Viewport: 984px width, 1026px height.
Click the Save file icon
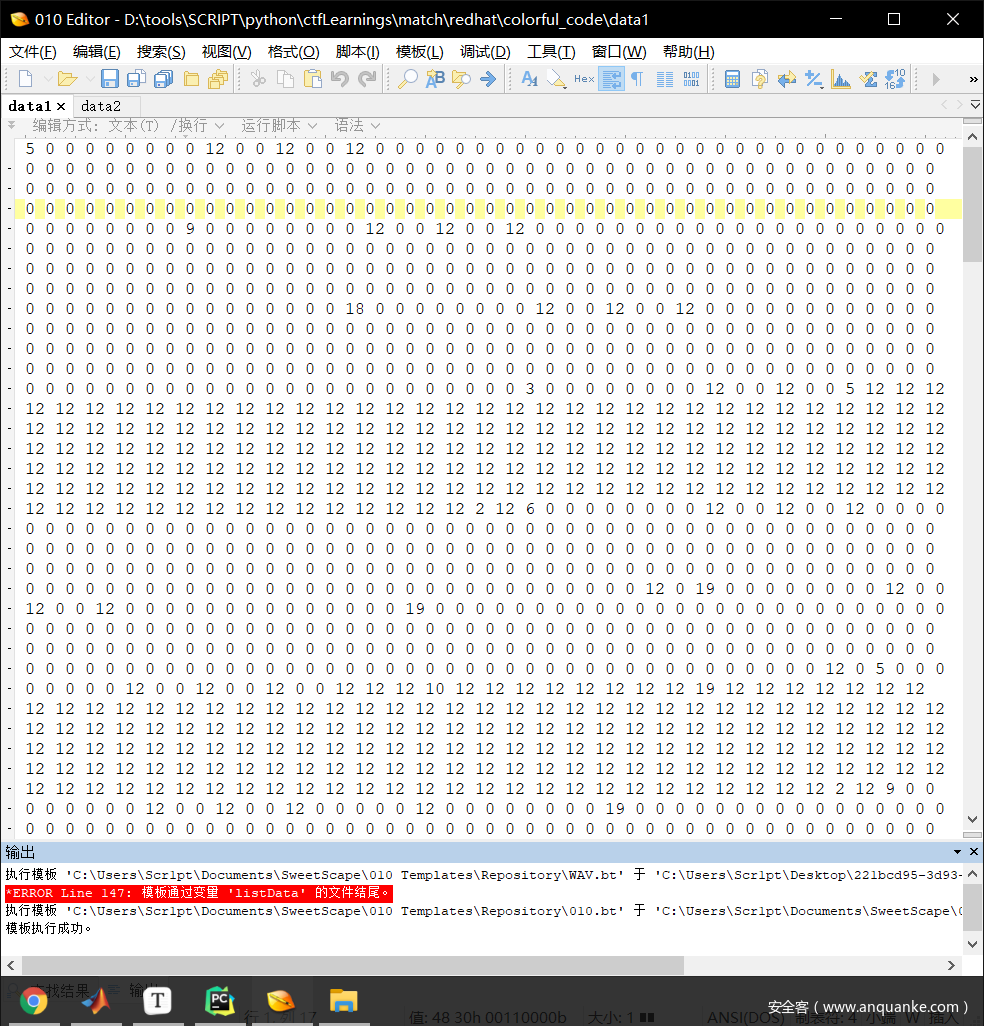pos(110,79)
